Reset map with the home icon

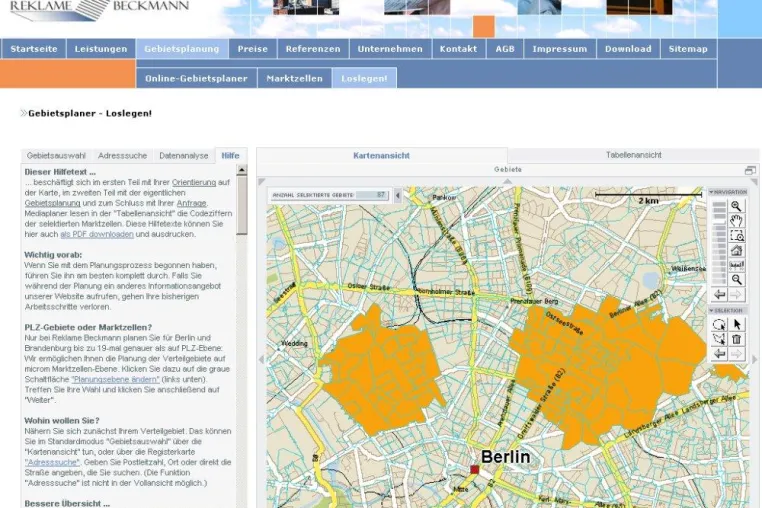pyautogui.click(x=737, y=250)
